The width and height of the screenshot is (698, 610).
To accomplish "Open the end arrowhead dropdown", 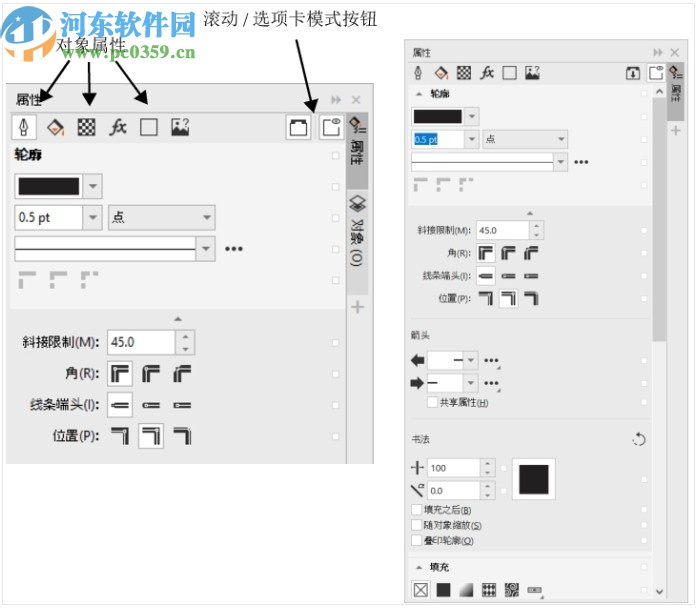I will (471, 383).
